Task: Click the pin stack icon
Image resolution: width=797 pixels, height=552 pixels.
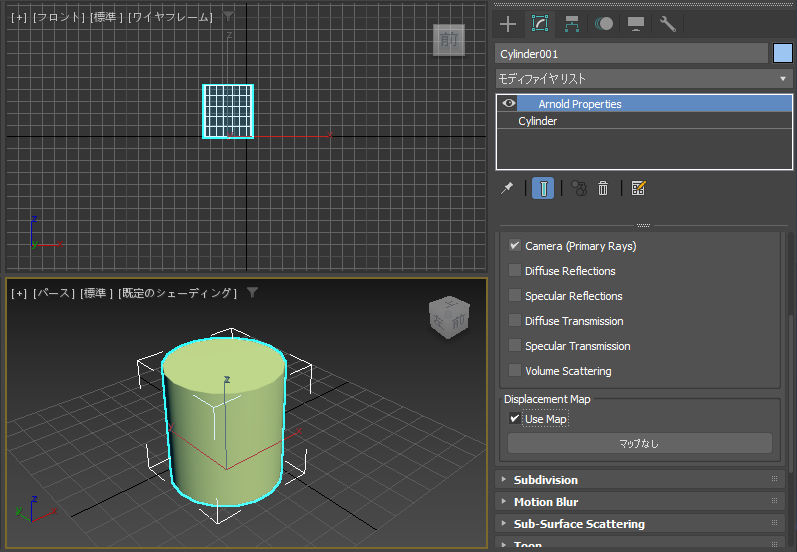Action: (507, 188)
